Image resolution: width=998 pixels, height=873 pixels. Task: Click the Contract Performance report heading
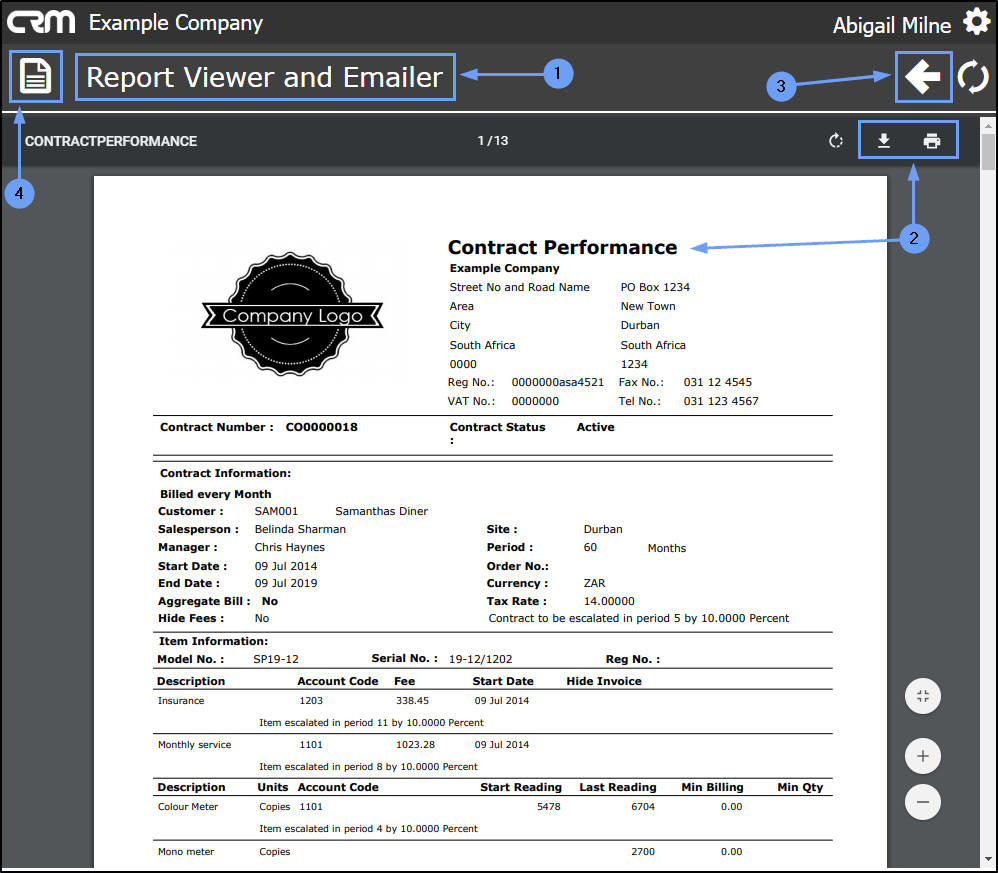click(x=562, y=247)
